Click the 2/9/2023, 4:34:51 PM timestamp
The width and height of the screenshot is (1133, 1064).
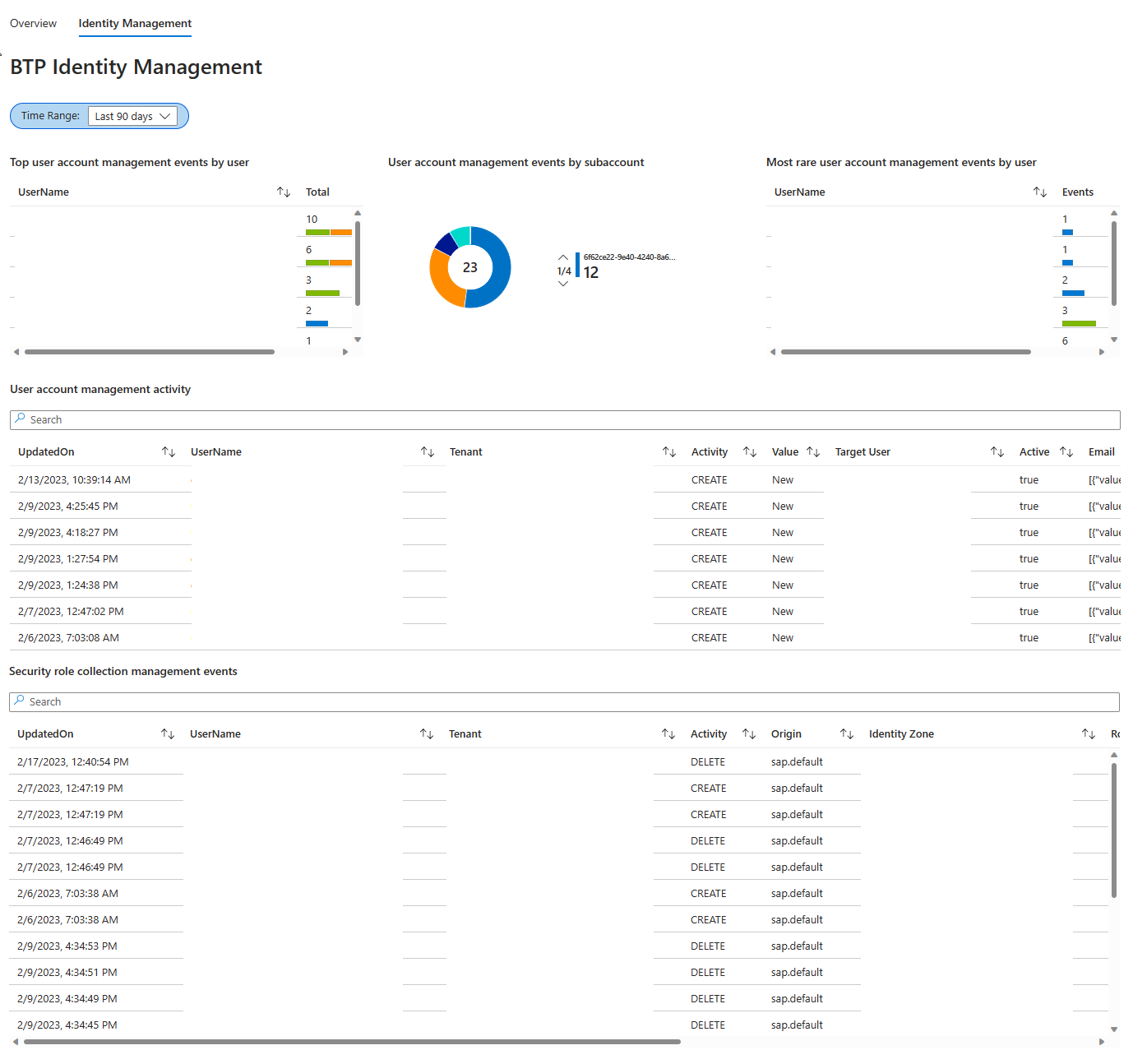[67, 972]
